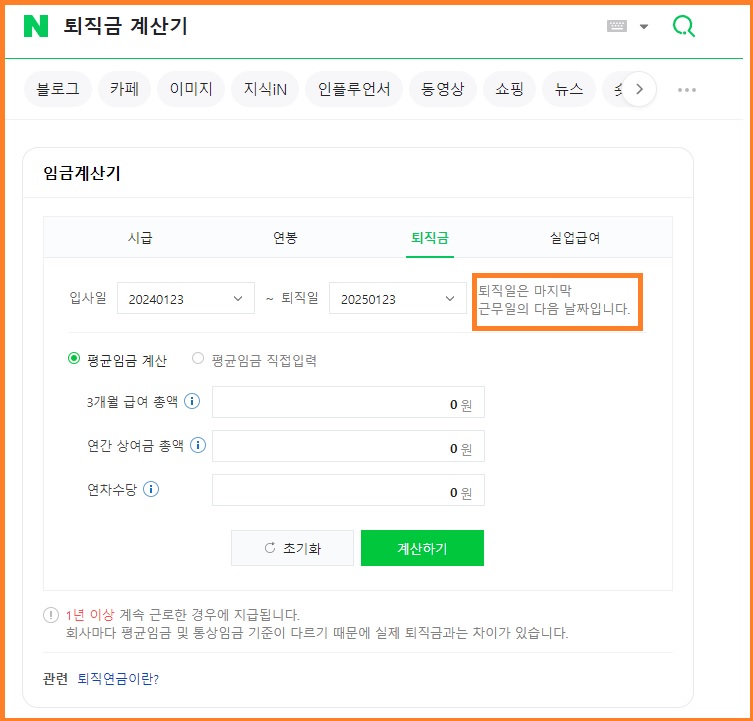The width and height of the screenshot is (753, 721).
Task: Open the 동영상 search category
Action: (x=443, y=89)
